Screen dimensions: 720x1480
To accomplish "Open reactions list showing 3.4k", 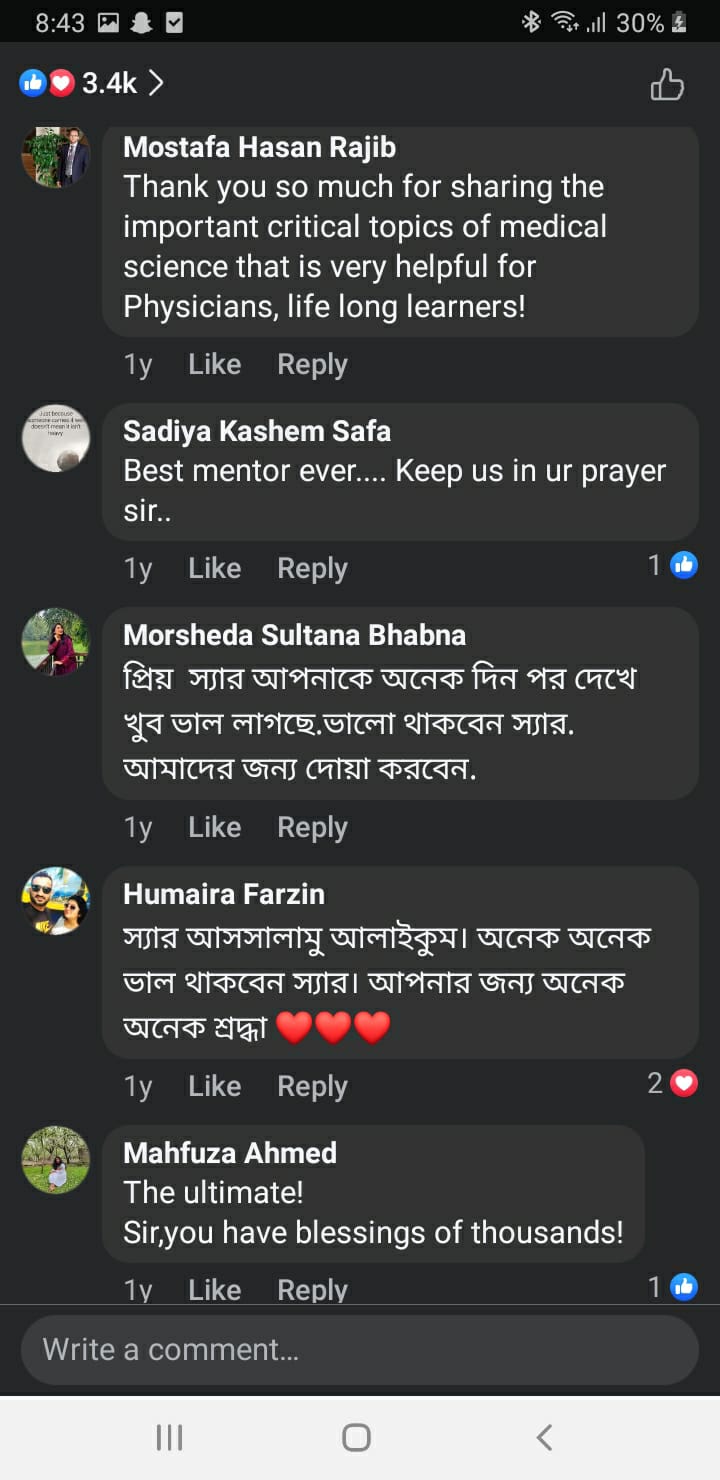I will [91, 84].
